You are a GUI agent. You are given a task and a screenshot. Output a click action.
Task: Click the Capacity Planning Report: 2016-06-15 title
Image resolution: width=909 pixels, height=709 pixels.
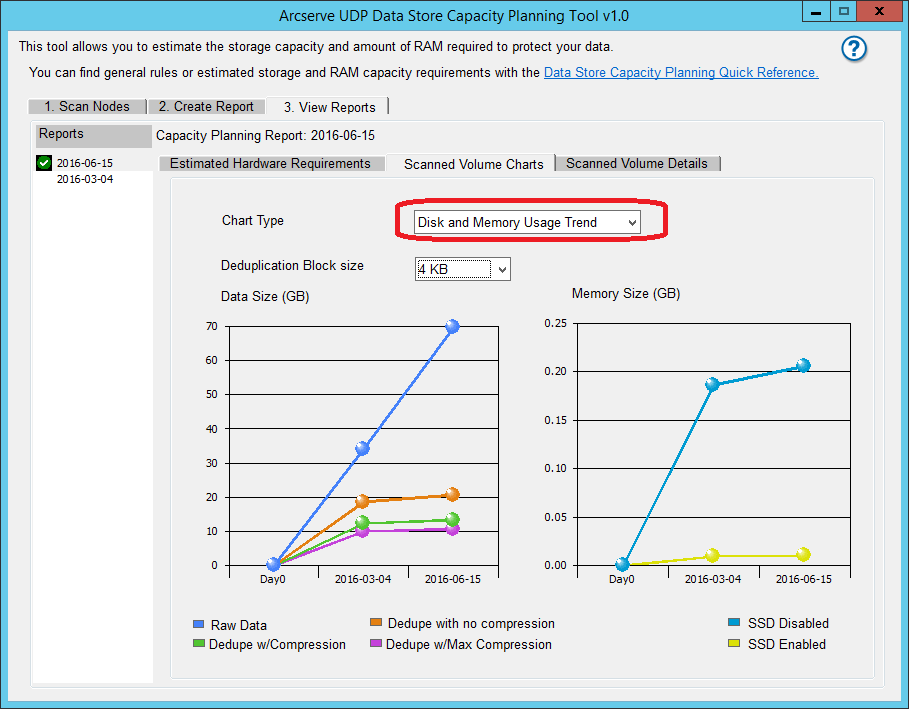point(266,136)
